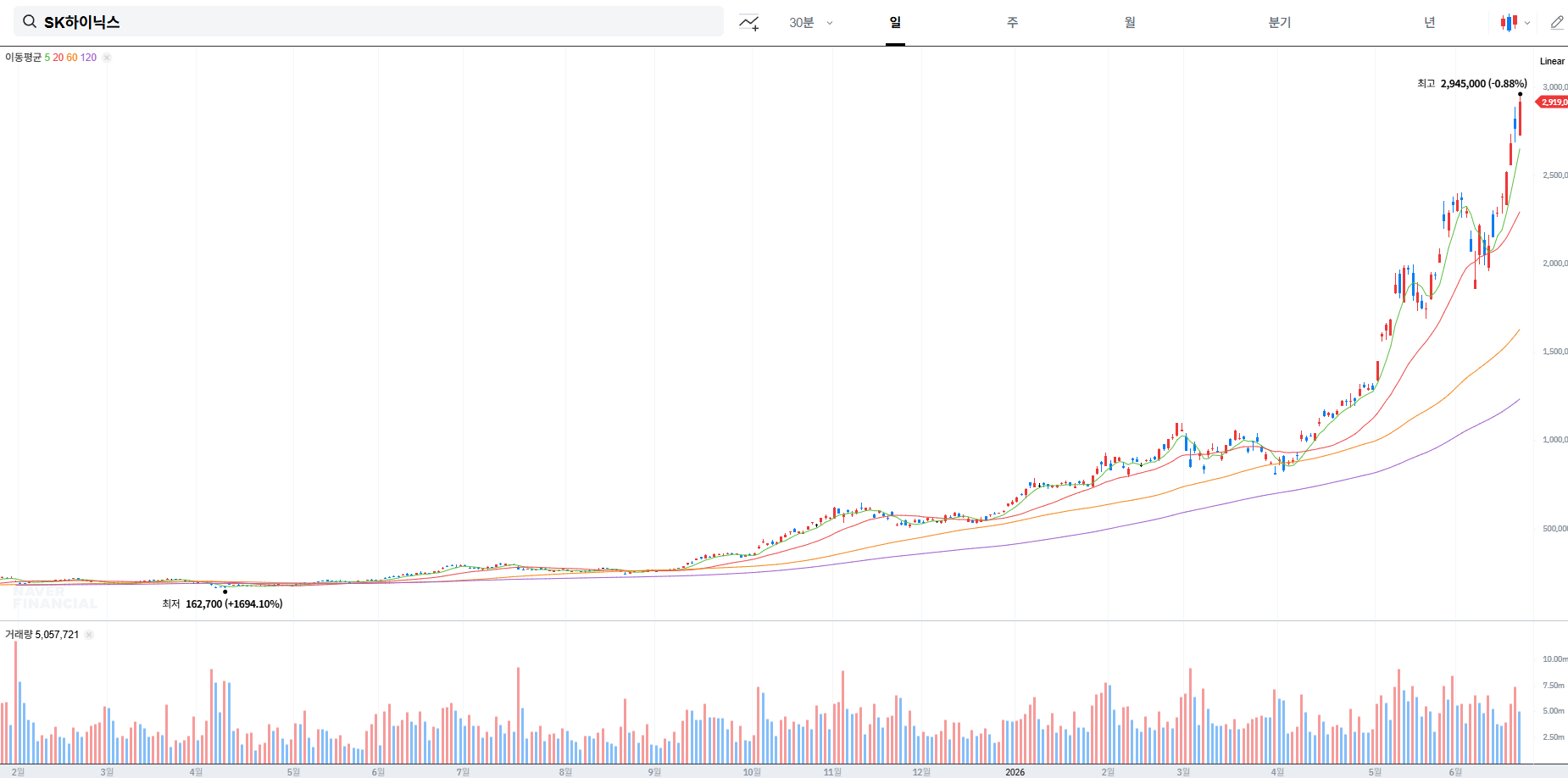The width and height of the screenshot is (1568, 778).
Task: Click the 최저 162,700 low price marker
Action: 222,604
